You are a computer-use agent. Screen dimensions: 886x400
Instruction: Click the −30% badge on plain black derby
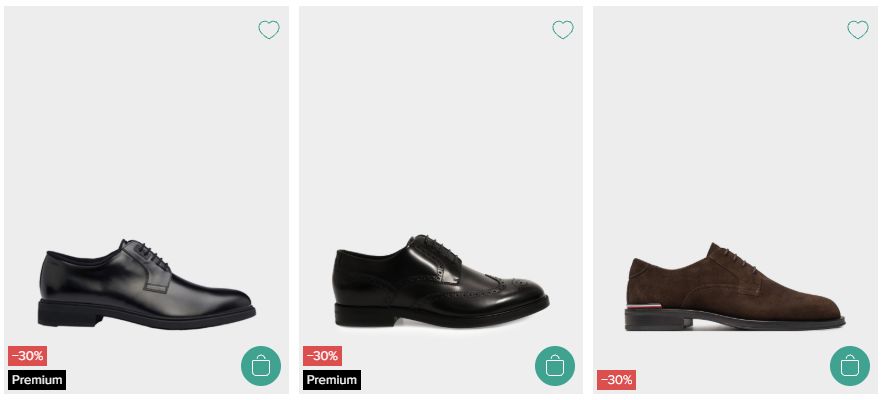point(27,356)
